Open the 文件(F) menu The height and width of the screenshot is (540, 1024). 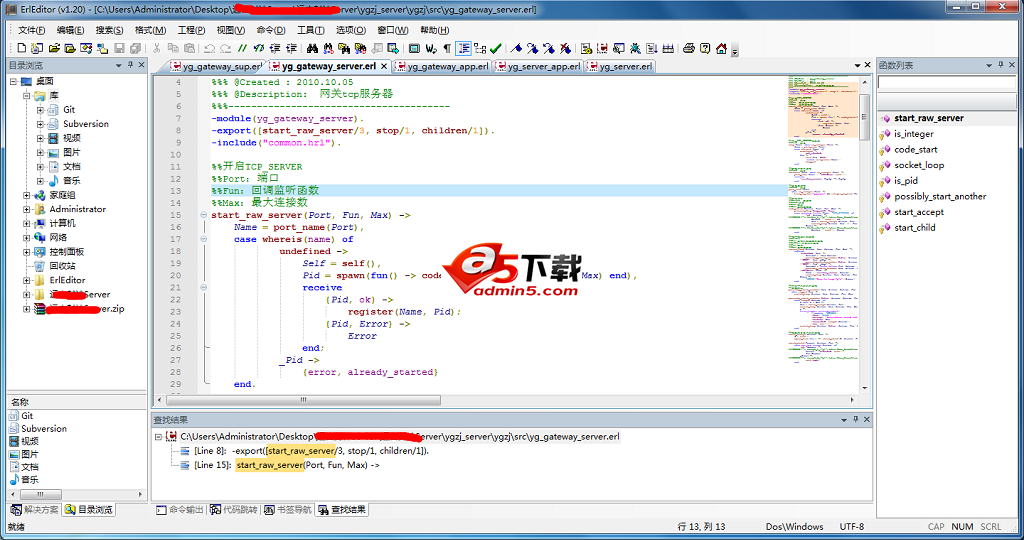coord(31,30)
